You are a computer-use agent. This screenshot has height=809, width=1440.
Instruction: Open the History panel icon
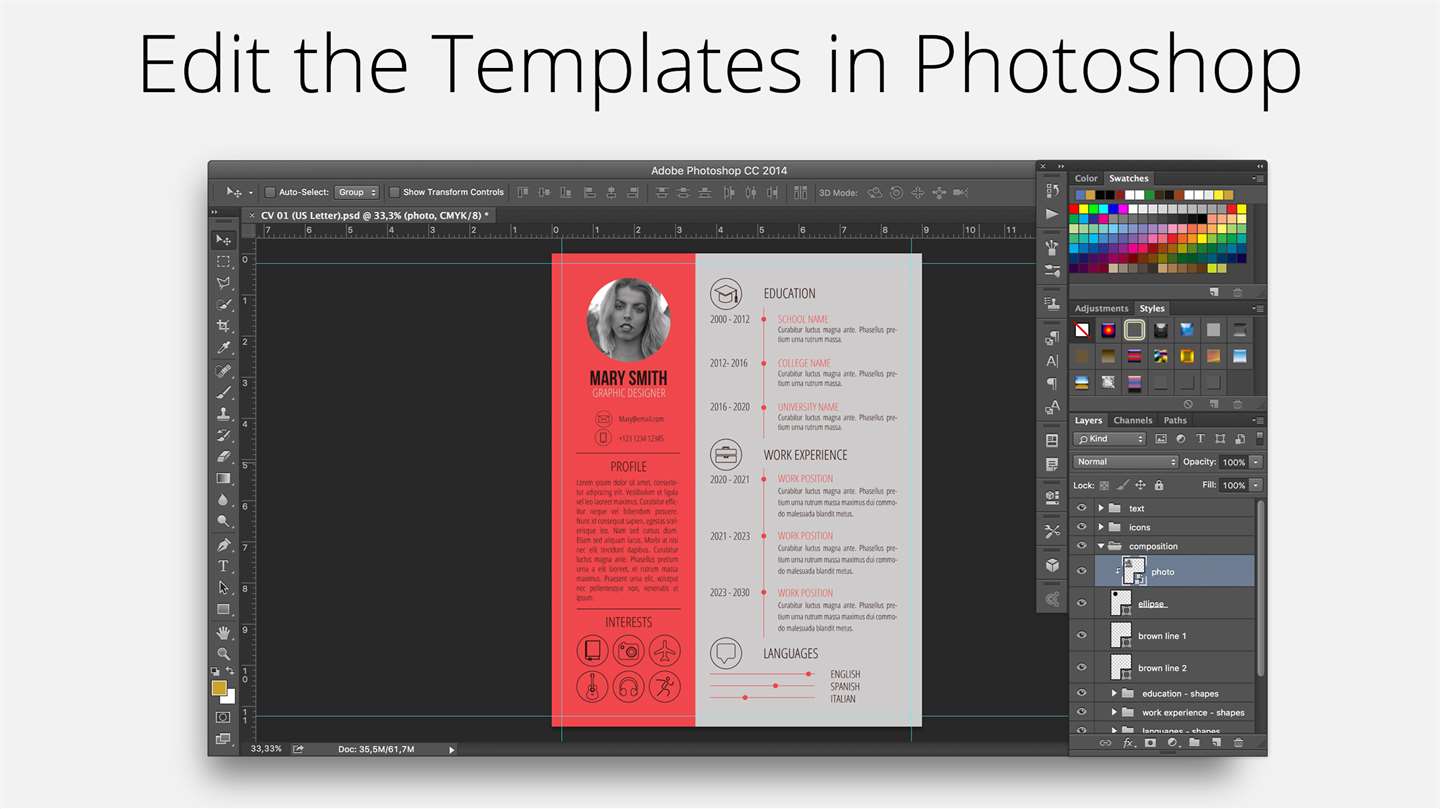tap(1052, 190)
